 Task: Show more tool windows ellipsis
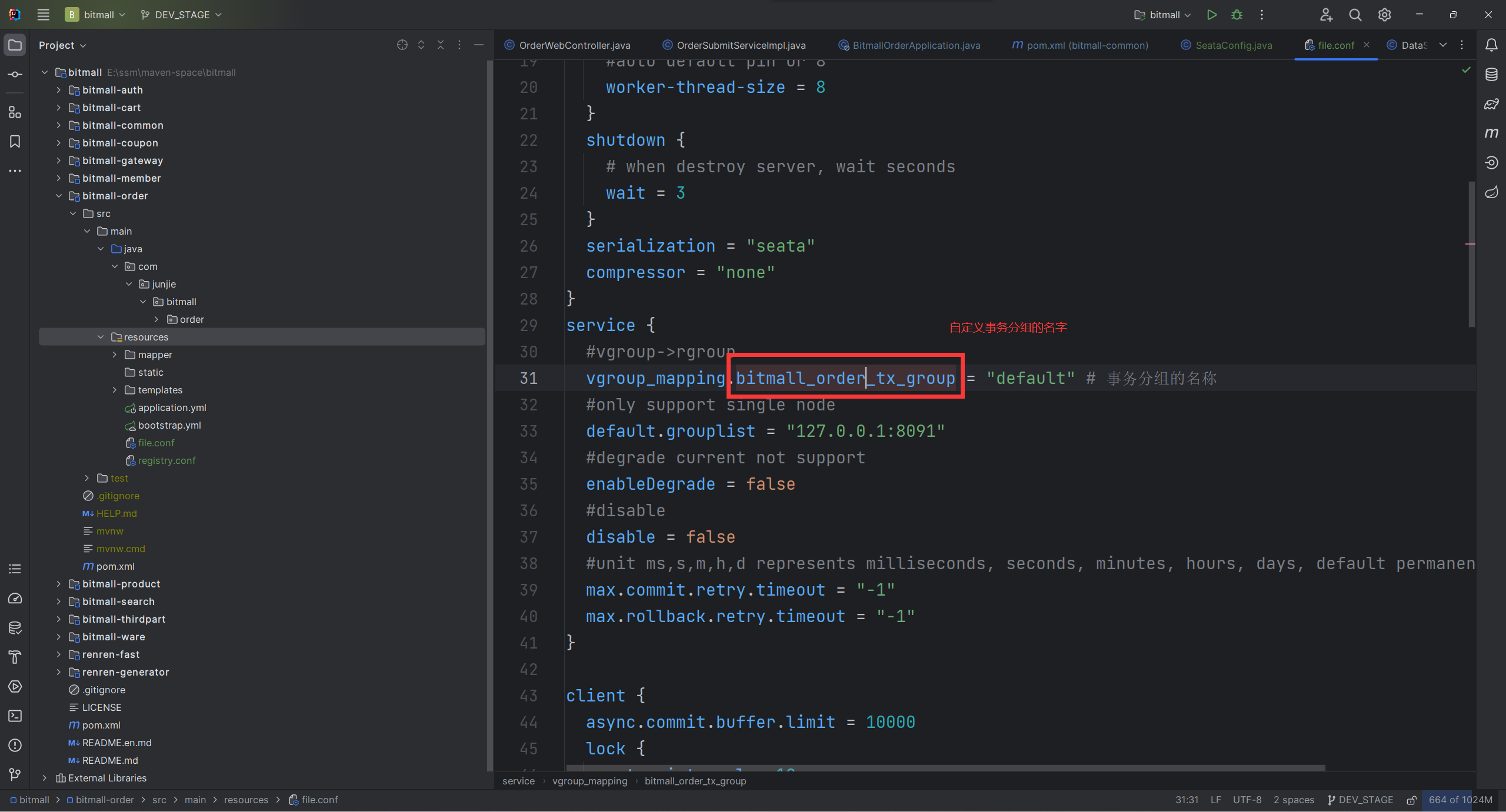15,171
